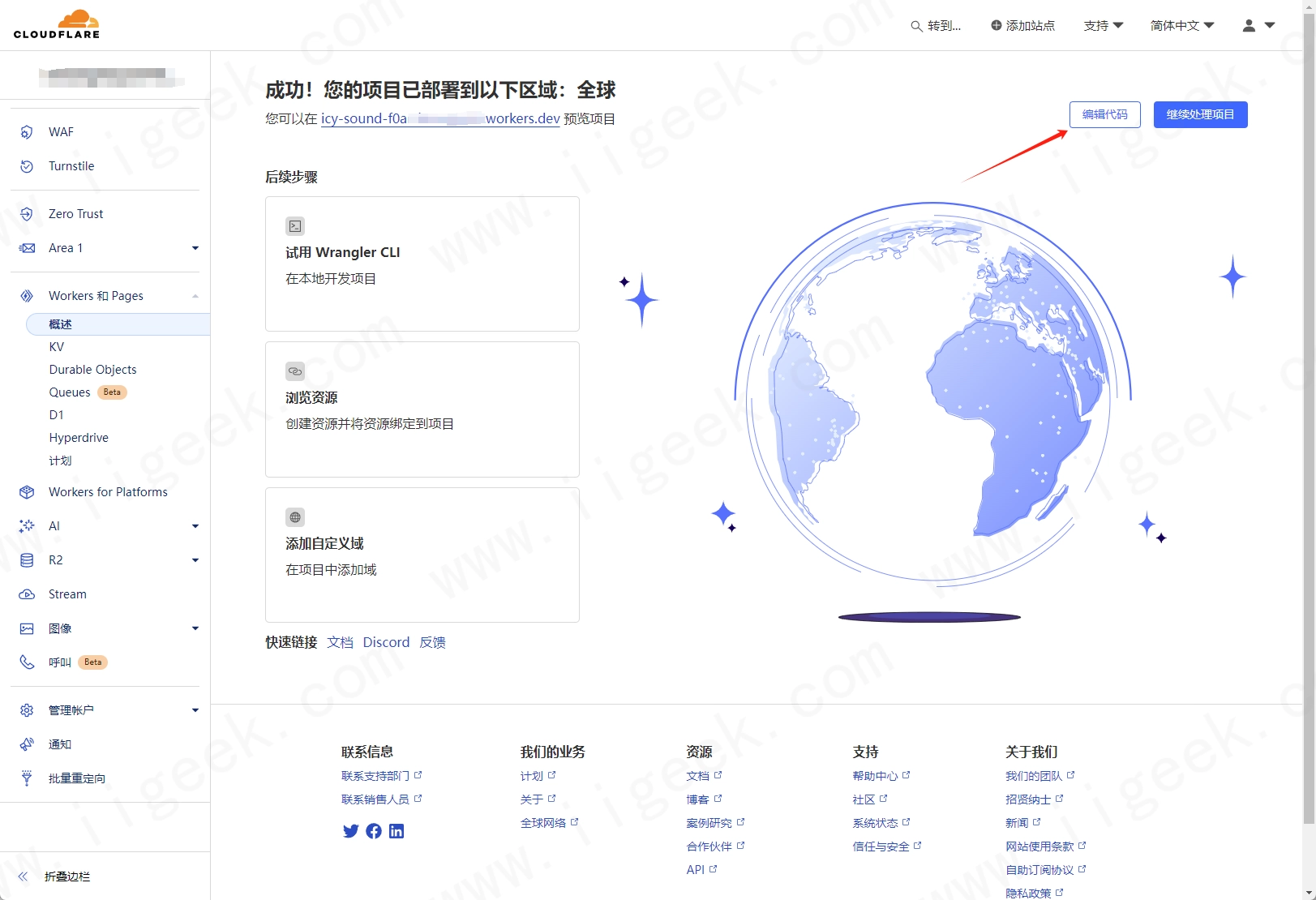Click the bulk redirect funnel icon

[x=27, y=778]
